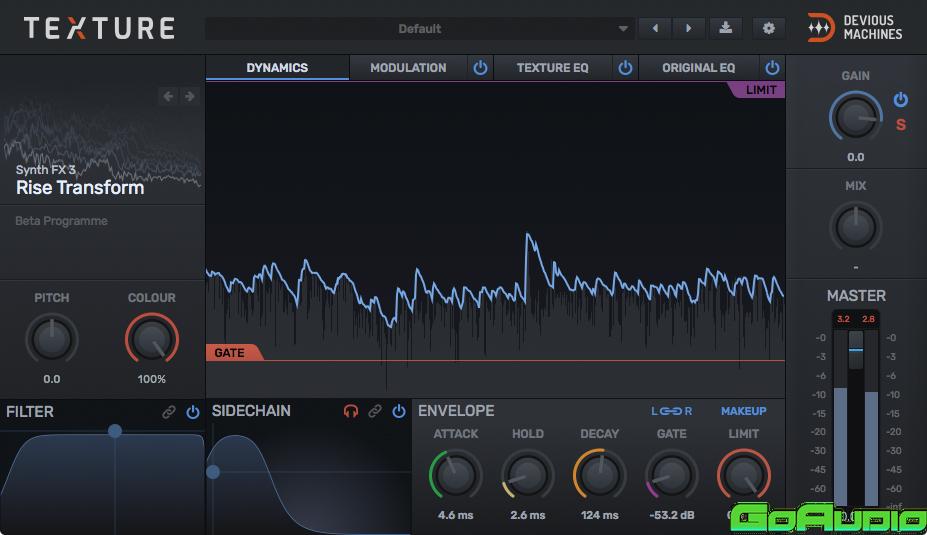
Task: Click the Filter cutoff handle node
Action: tap(115, 430)
